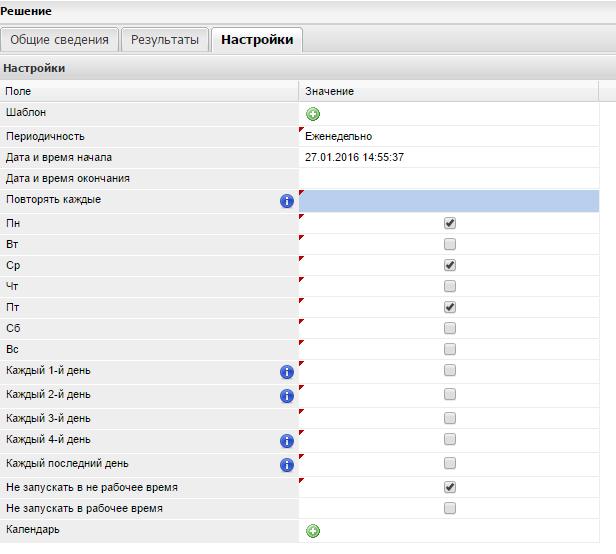Check the Каждый 3-й день checkbox
616x554 pixels.
point(449,418)
